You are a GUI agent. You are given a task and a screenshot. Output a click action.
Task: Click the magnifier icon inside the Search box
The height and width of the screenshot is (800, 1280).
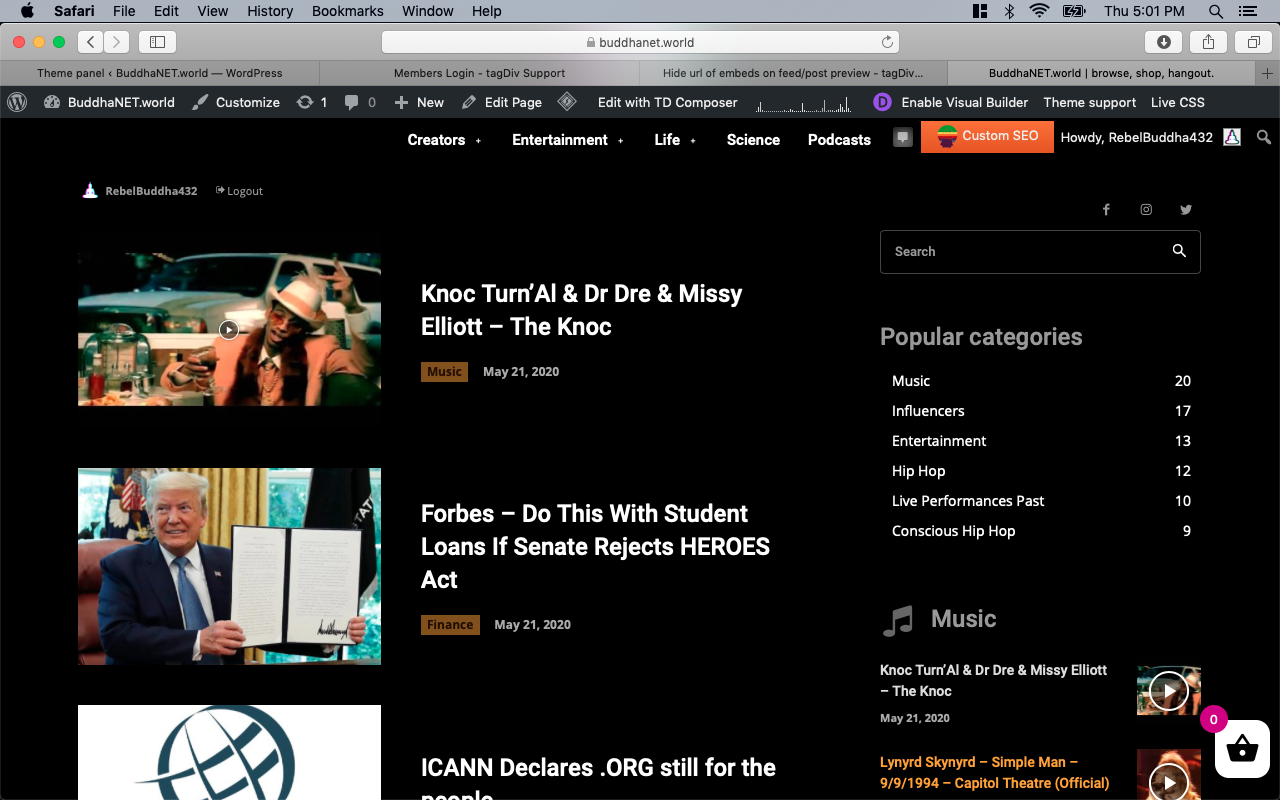tap(1179, 251)
